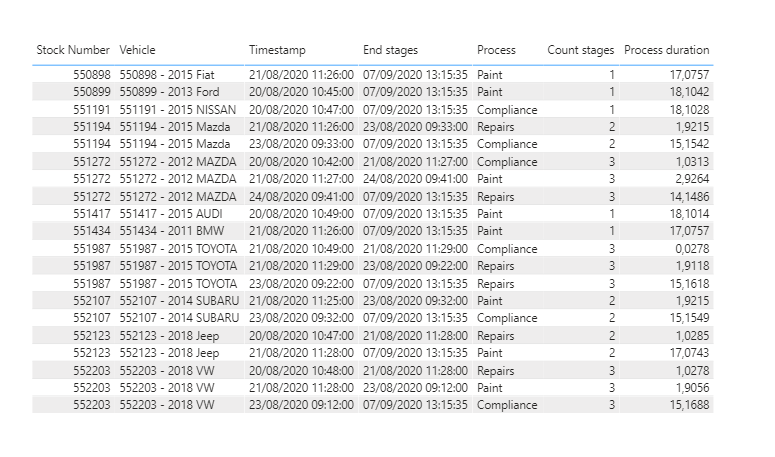Select the timestamp 24/08/2020 09:41:00 cell
This screenshot has height=457, width=775.
pos(301,197)
